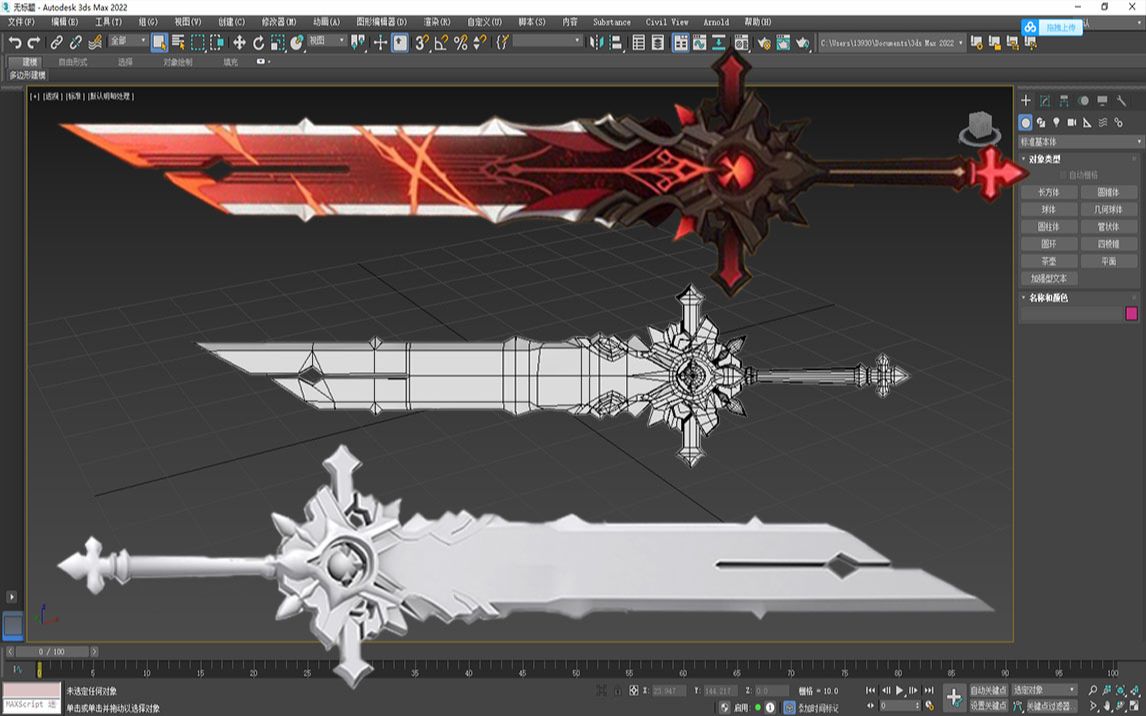1146x716 pixels.
Task: Switch to the 自由形式 ribbon tab
Action: click(x=72, y=62)
